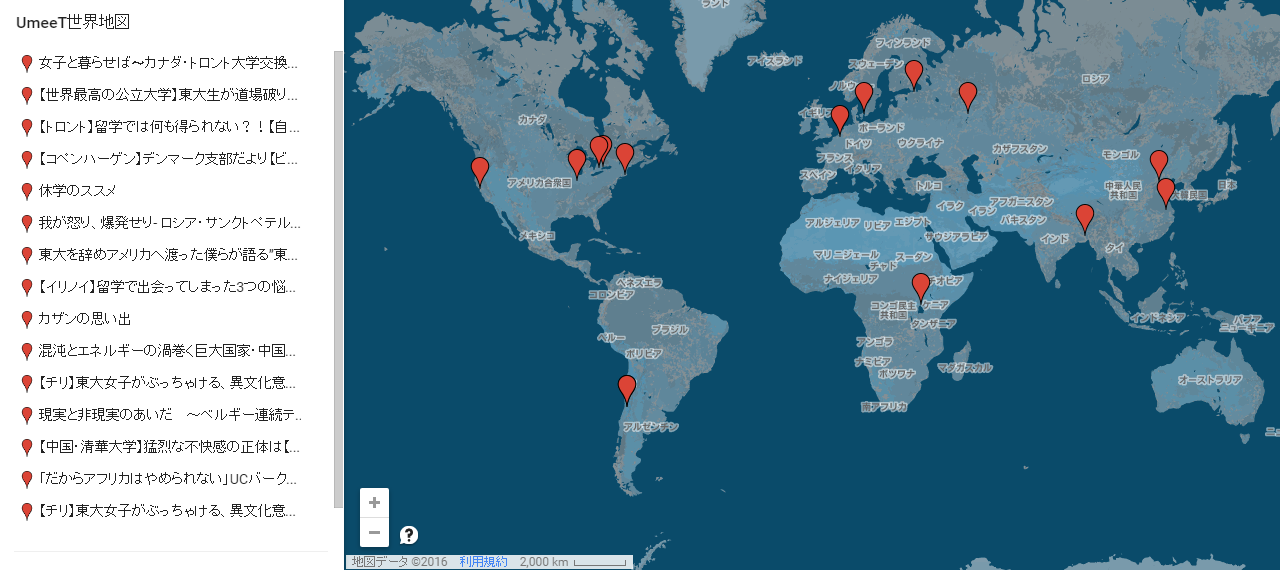Select the 【イリノイ】留学で出会ってしまった entry
Image resolution: width=1280 pixels, height=570 pixels.
[168, 287]
